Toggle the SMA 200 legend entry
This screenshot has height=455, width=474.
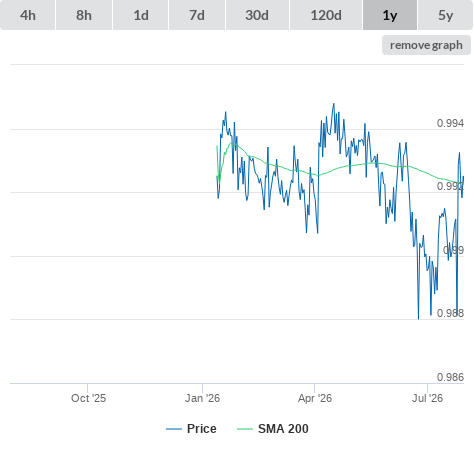point(273,429)
